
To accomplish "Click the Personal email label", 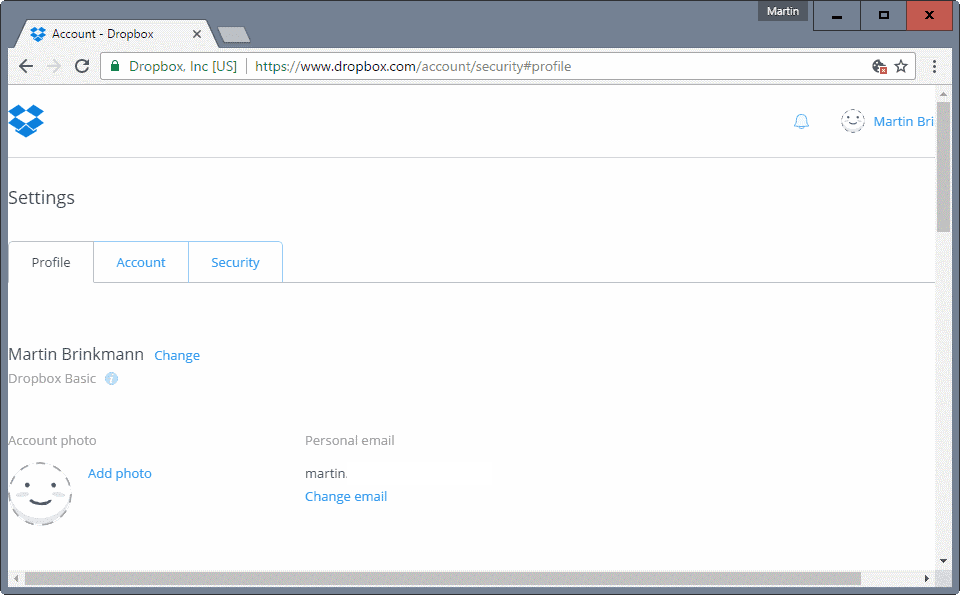I will pyautogui.click(x=350, y=441).
